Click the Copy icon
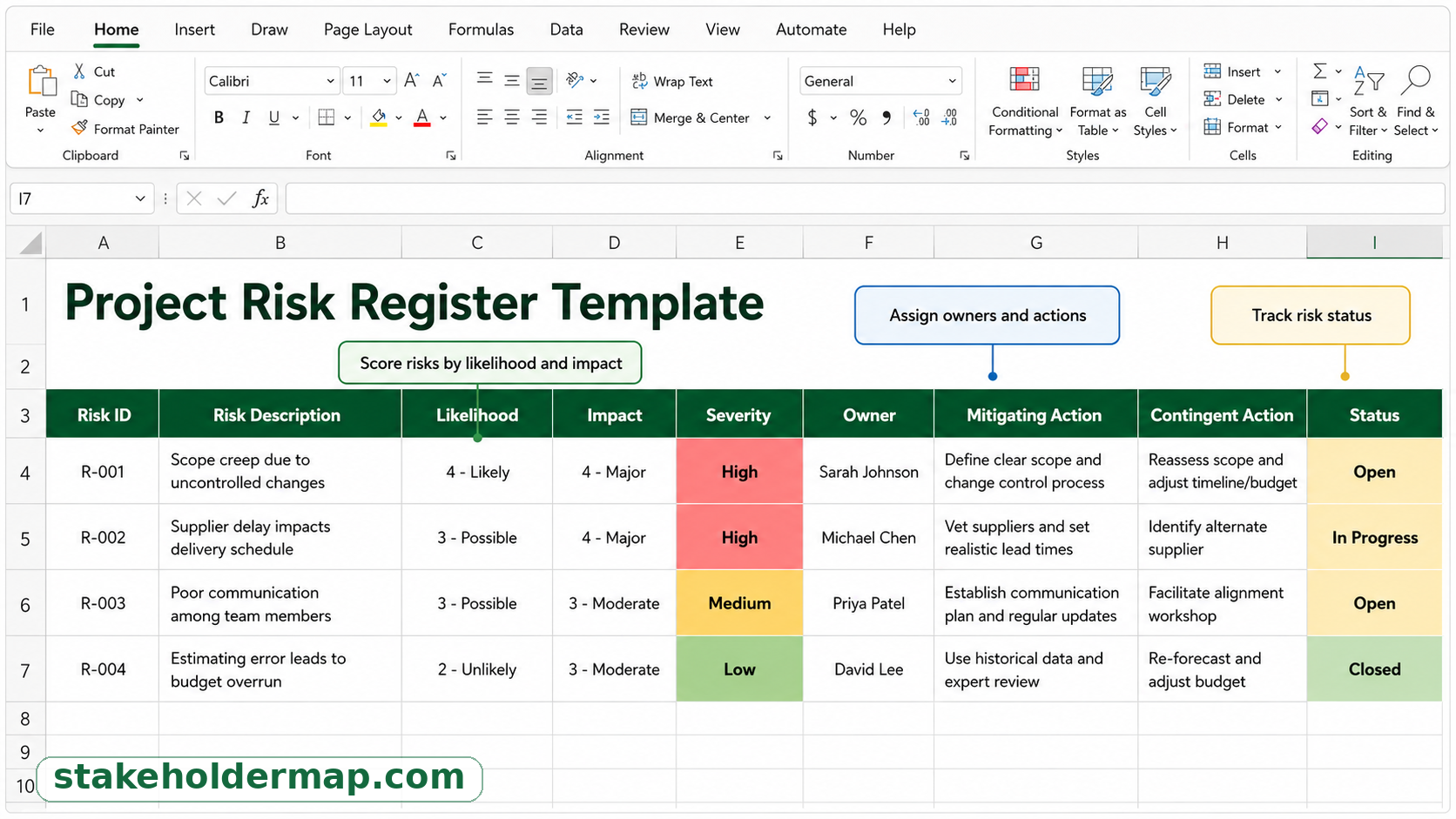1456x819 pixels. (79, 99)
